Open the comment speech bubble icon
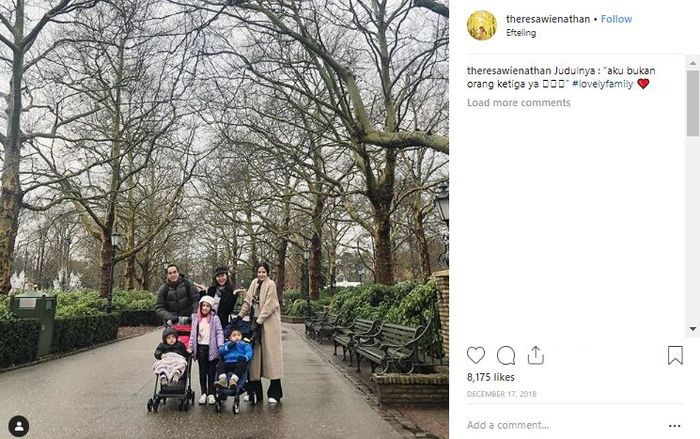 click(506, 355)
